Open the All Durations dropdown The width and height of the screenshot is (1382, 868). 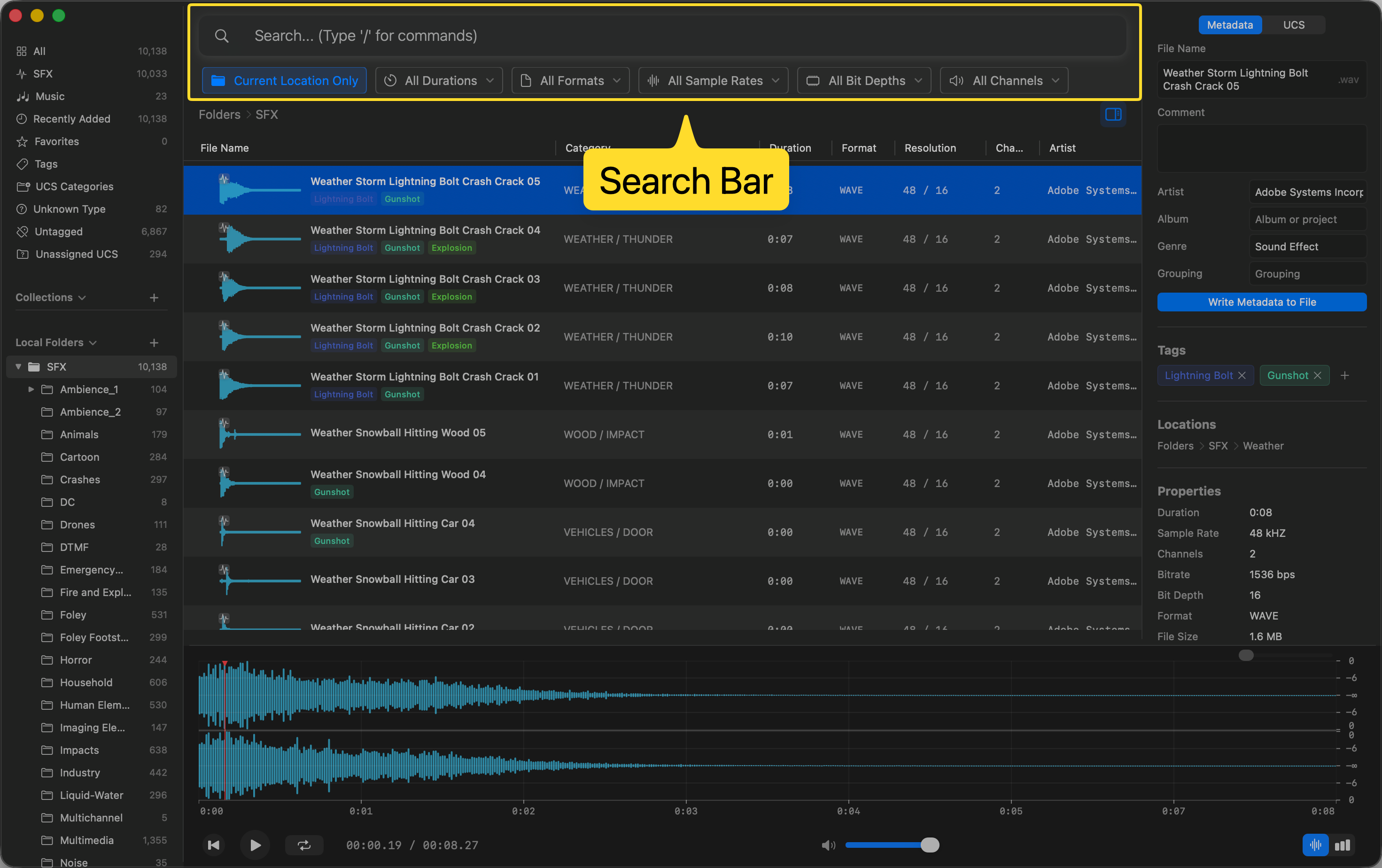point(439,80)
